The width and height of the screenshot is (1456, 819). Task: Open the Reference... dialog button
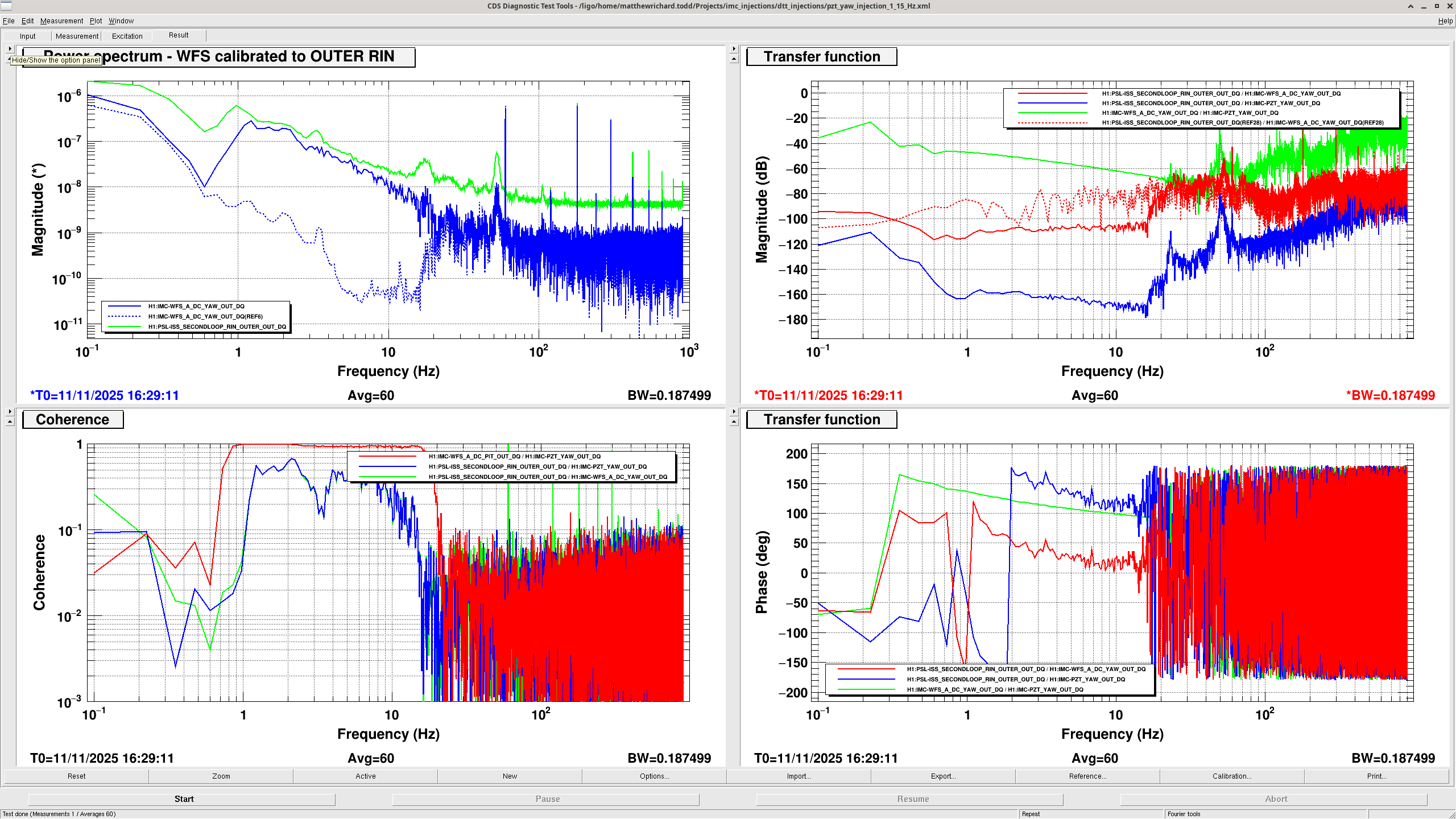coord(1087,776)
